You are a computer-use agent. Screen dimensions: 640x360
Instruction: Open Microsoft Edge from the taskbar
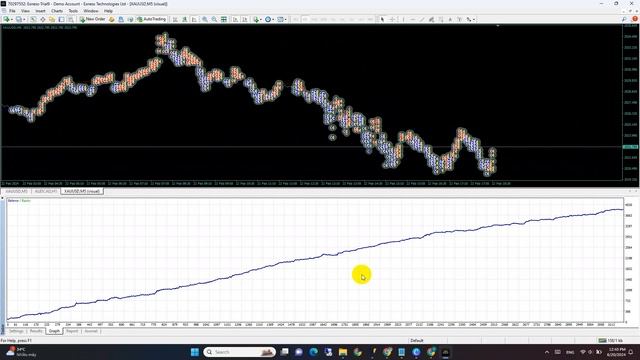[x=313, y=352]
